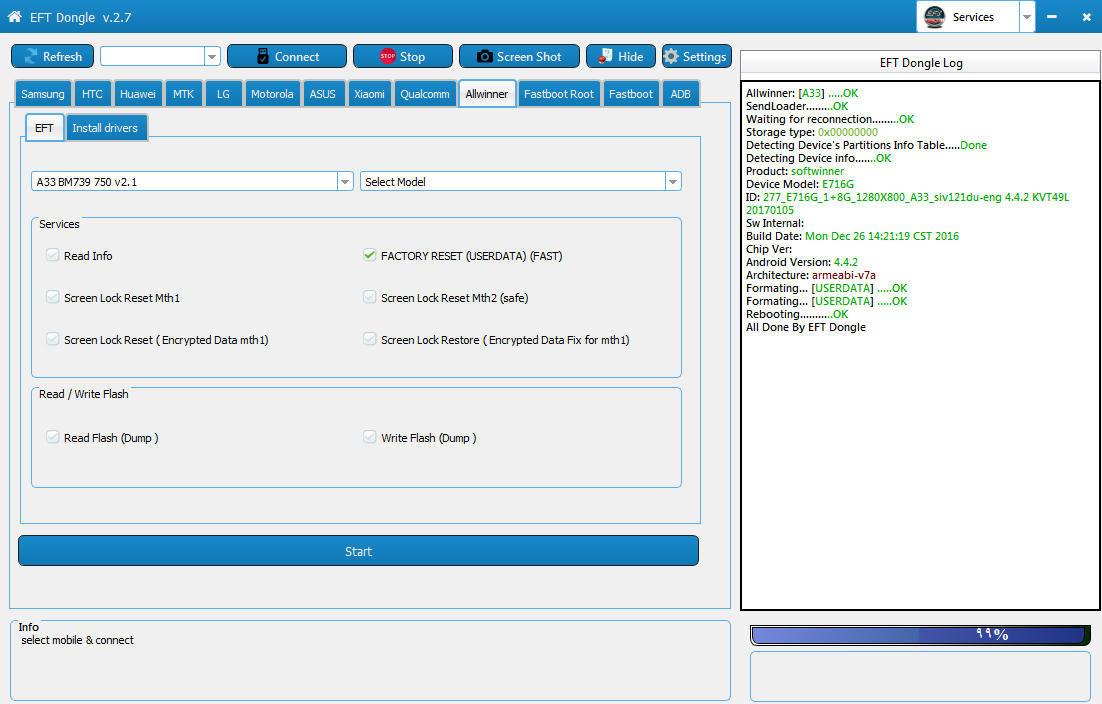Select the Motorola tab
The width and height of the screenshot is (1102, 704).
click(x=272, y=93)
